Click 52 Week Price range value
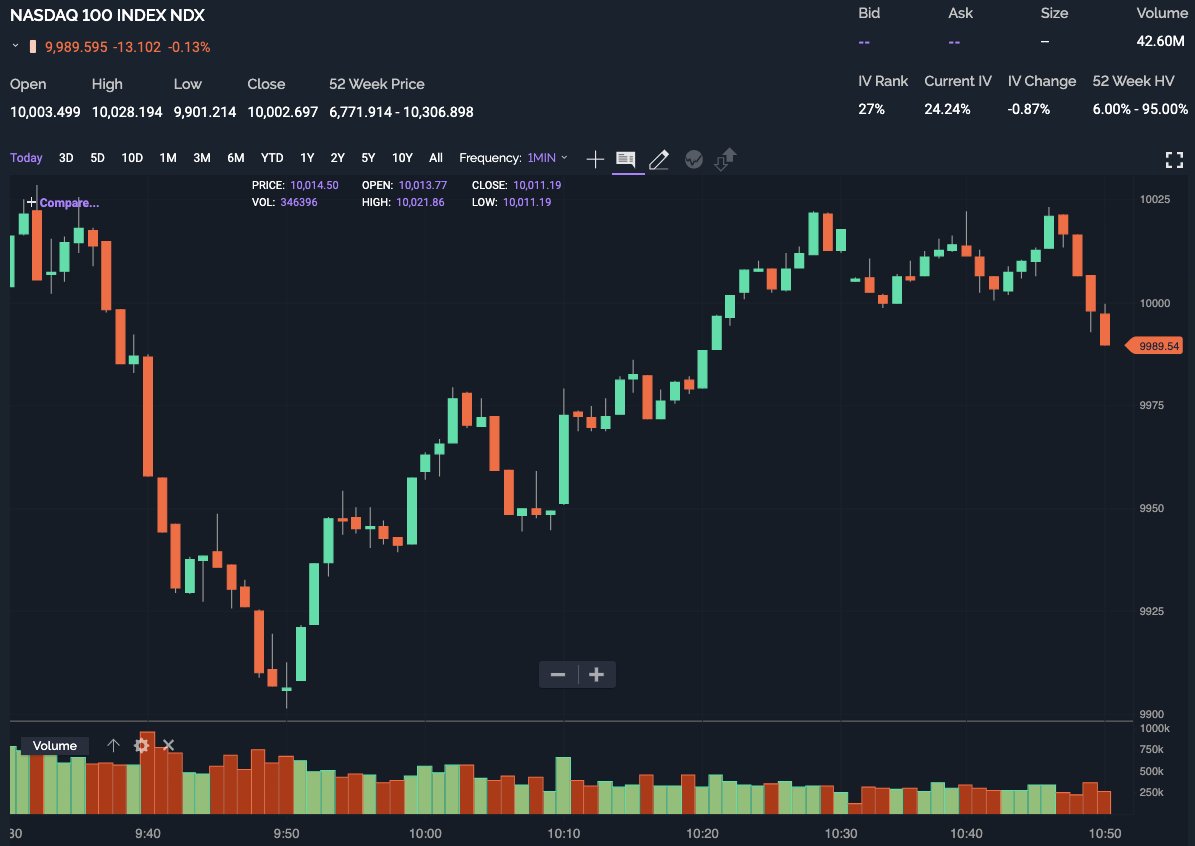Screen dimensions: 1195x846 pos(402,112)
